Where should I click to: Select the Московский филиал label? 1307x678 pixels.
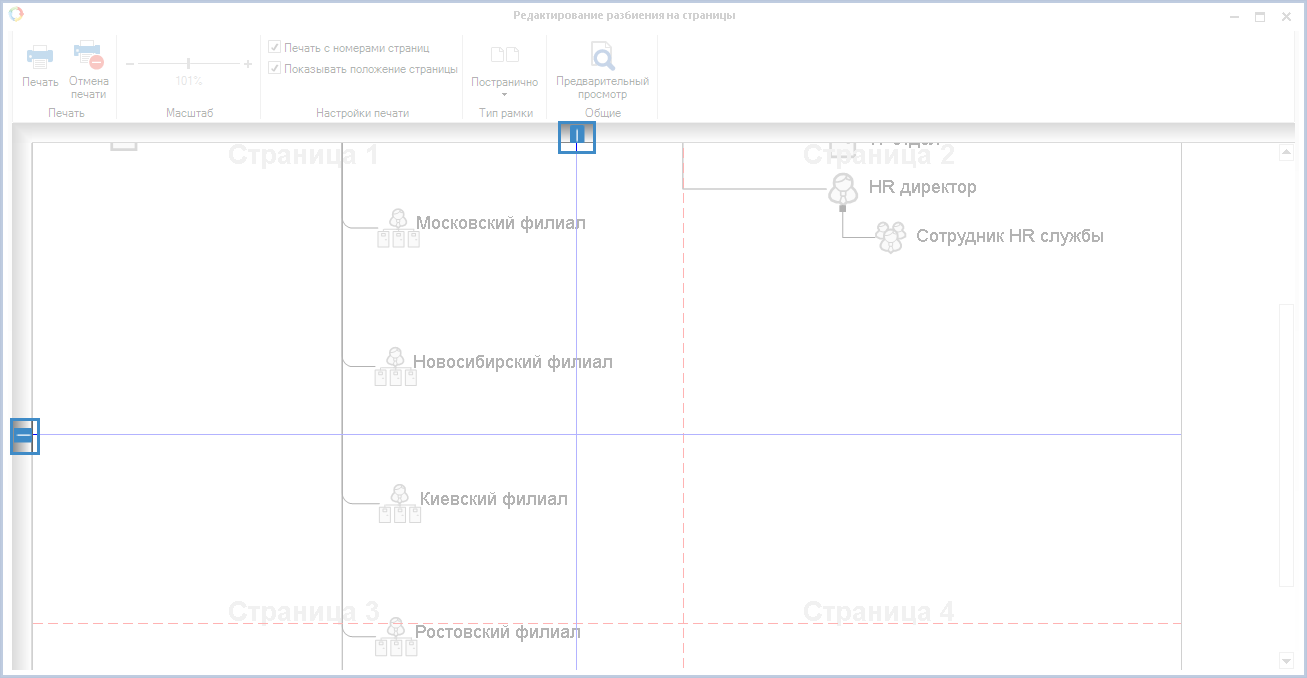pyautogui.click(x=501, y=223)
